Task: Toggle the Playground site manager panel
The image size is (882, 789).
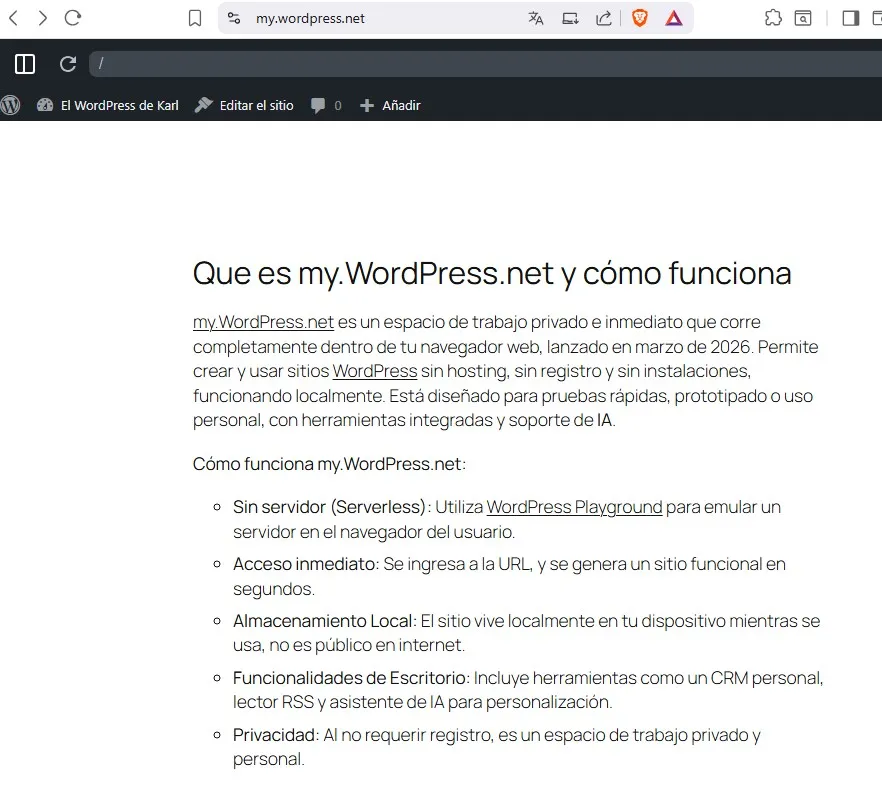Action: [25, 64]
